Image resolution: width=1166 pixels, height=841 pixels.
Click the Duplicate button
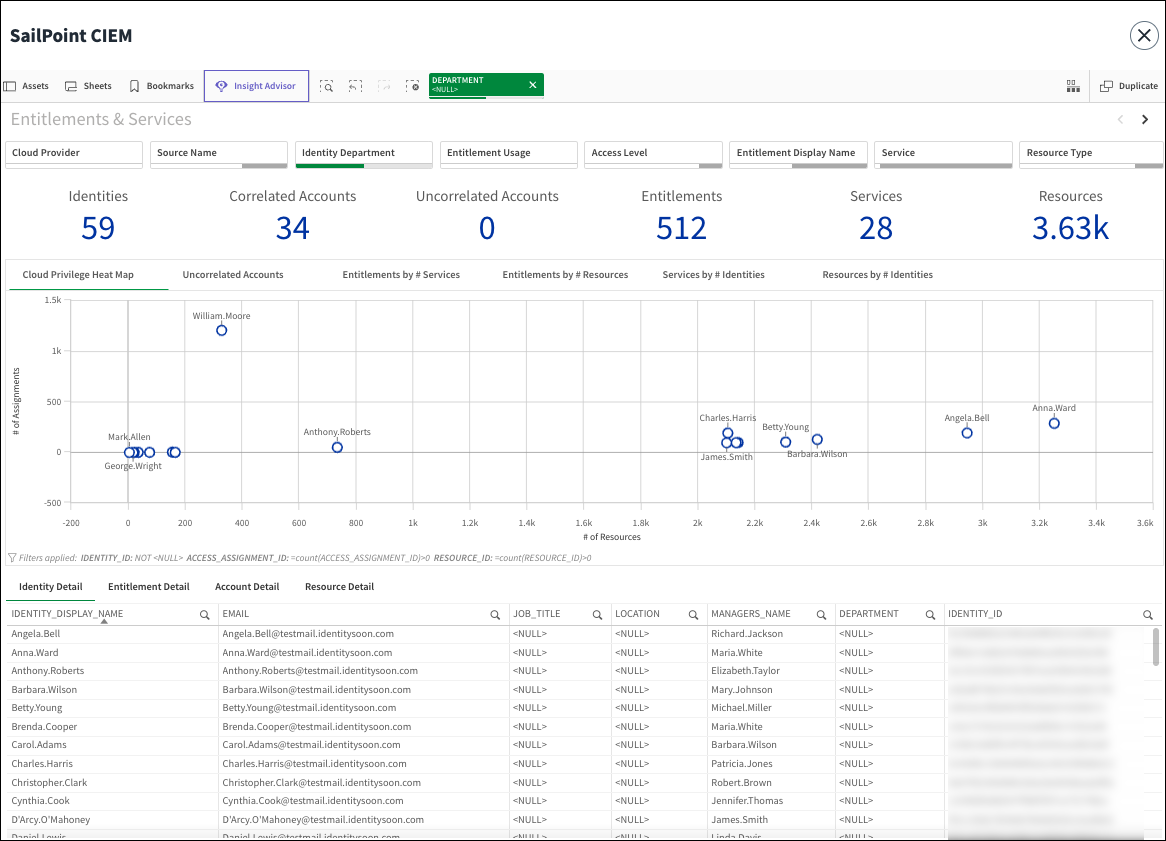click(x=1129, y=86)
